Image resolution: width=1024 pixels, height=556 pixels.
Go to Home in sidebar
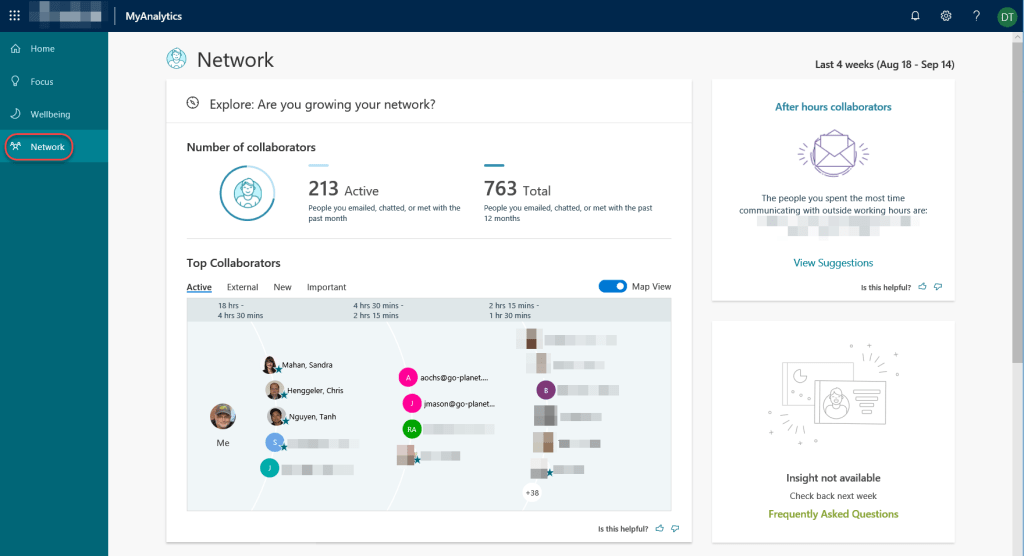click(42, 49)
